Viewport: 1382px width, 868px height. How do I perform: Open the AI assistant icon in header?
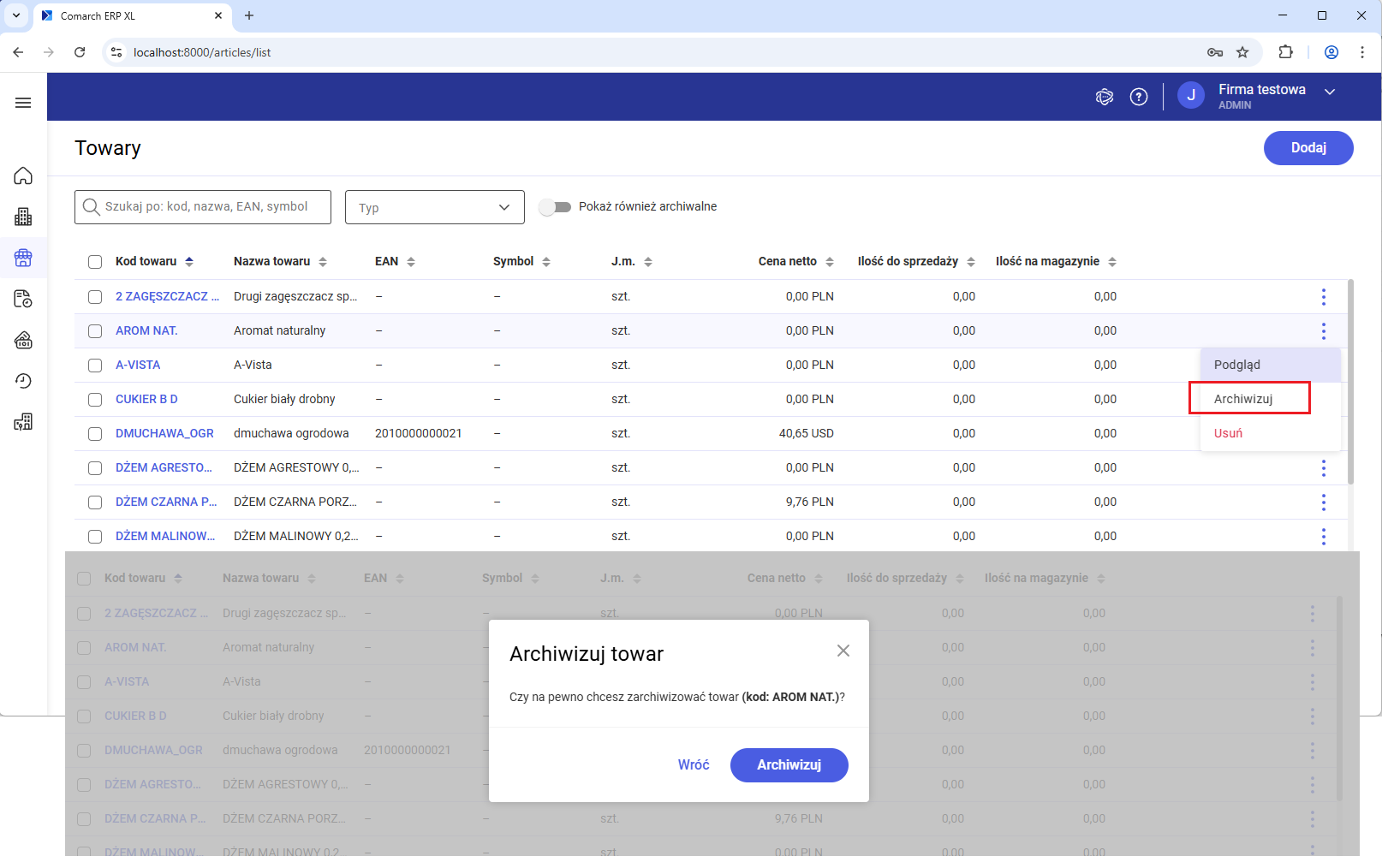coord(1104,97)
